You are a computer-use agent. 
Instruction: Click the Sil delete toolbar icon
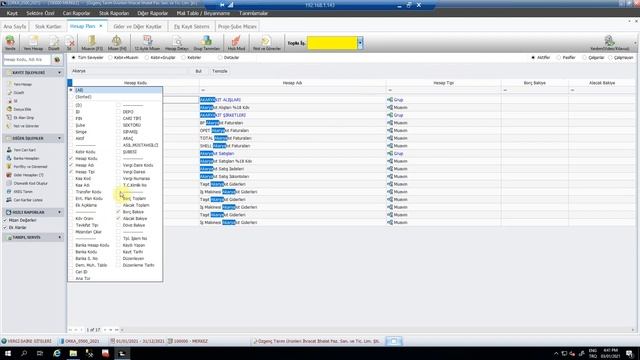coord(69,42)
